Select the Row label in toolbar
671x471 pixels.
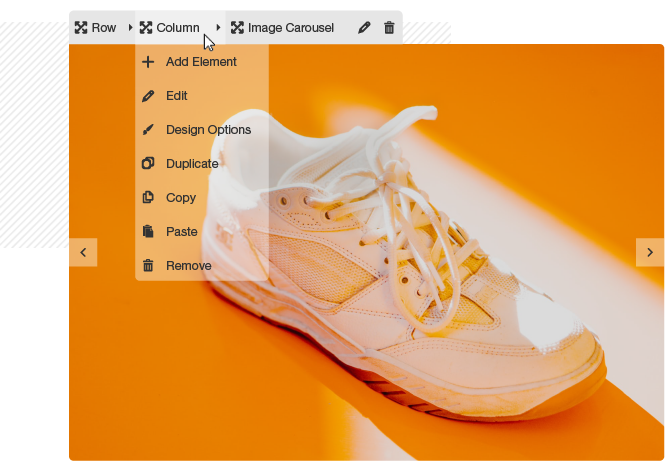click(x=104, y=28)
